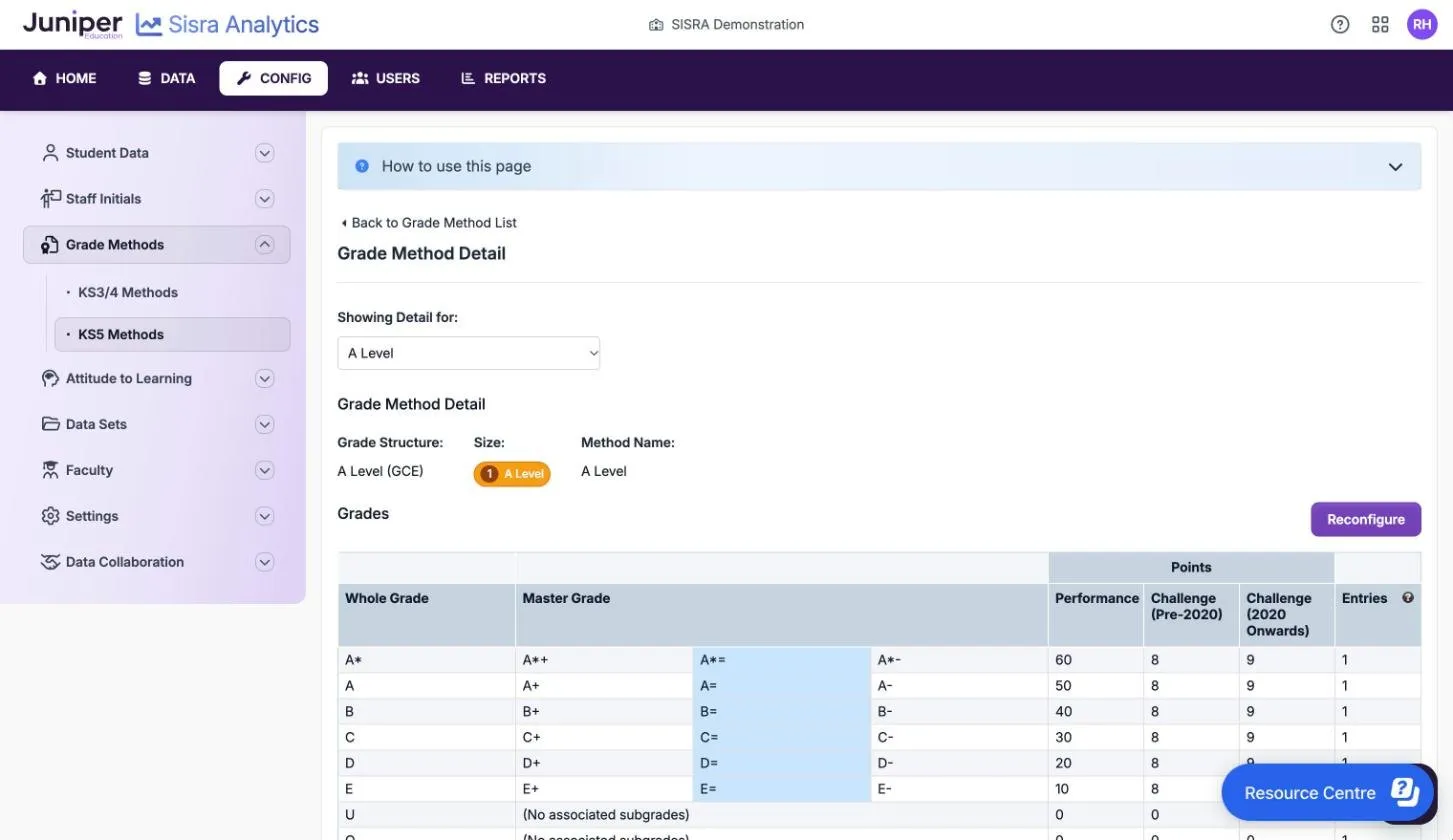The height and width of the screenshot is (840, 1453).
Task: Click the SISRA Demonstration school icon
Action: click(656, 25)
